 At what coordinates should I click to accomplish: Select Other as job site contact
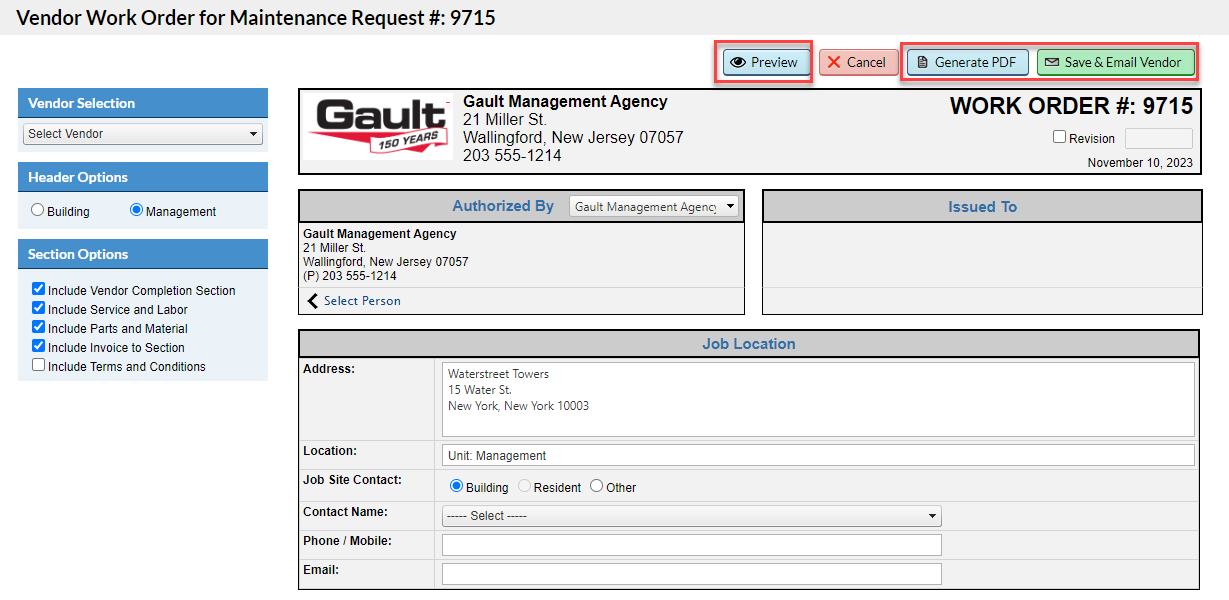597,486
